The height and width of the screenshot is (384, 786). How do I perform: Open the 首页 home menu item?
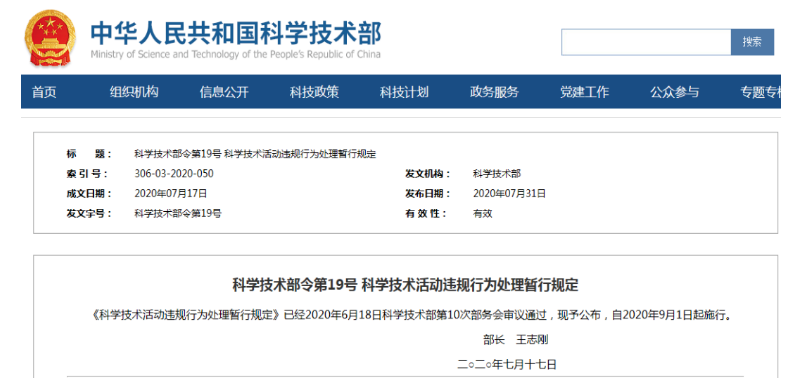pos(44,92)
